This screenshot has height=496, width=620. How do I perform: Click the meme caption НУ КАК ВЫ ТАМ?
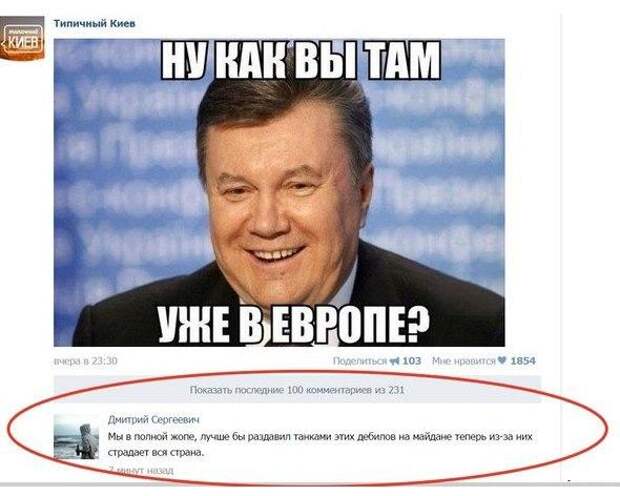pyautogui.click(x=301, y=61)
